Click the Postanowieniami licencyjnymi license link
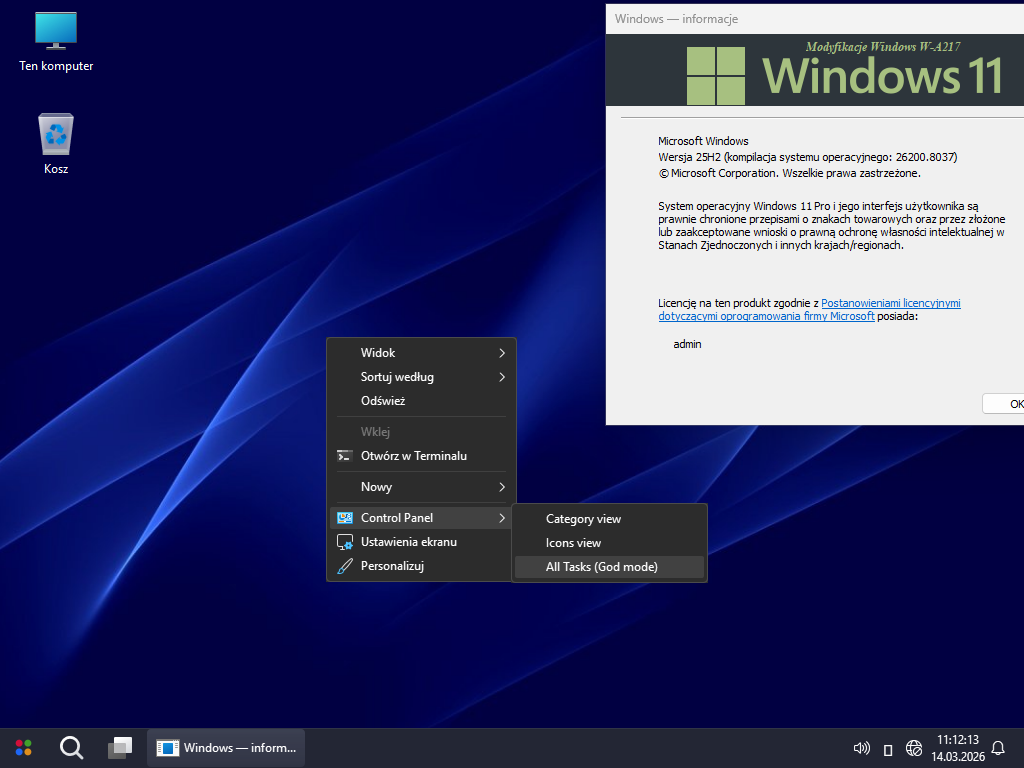The width and height of the screenshot is (1024, 768). coord(890,303)
